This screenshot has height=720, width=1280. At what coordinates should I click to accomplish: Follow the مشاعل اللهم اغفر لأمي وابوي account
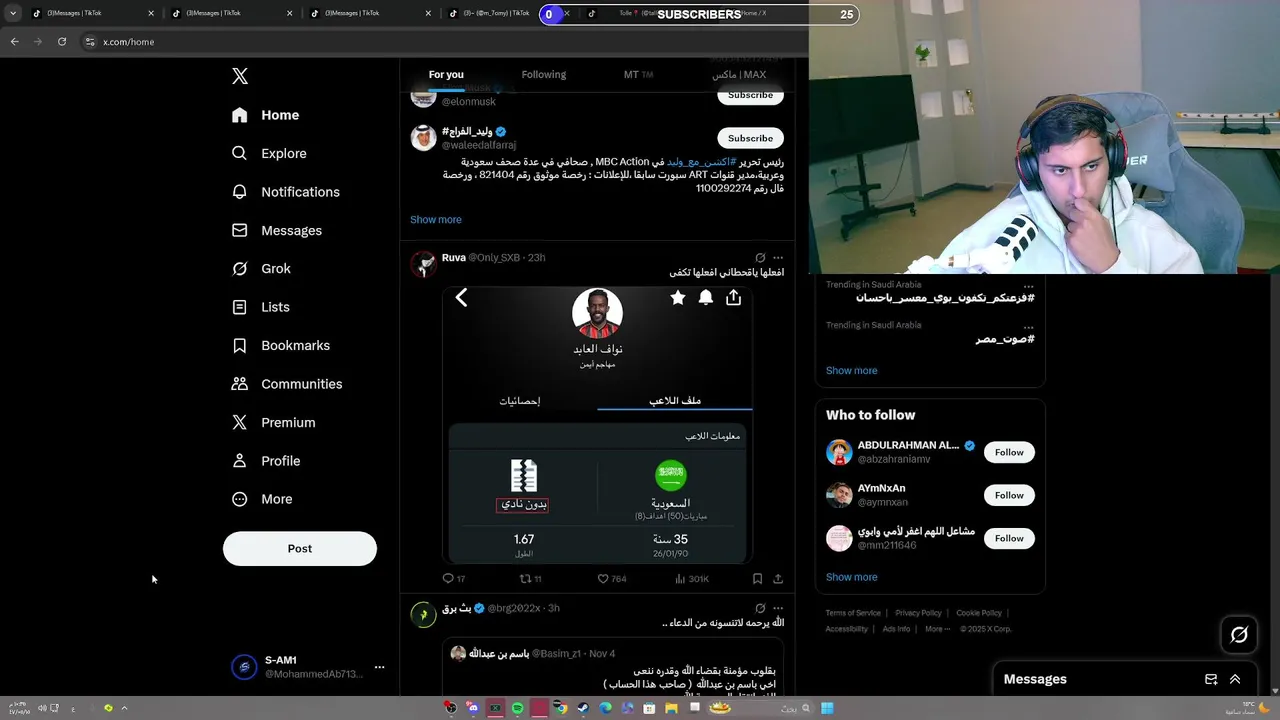1009,538
